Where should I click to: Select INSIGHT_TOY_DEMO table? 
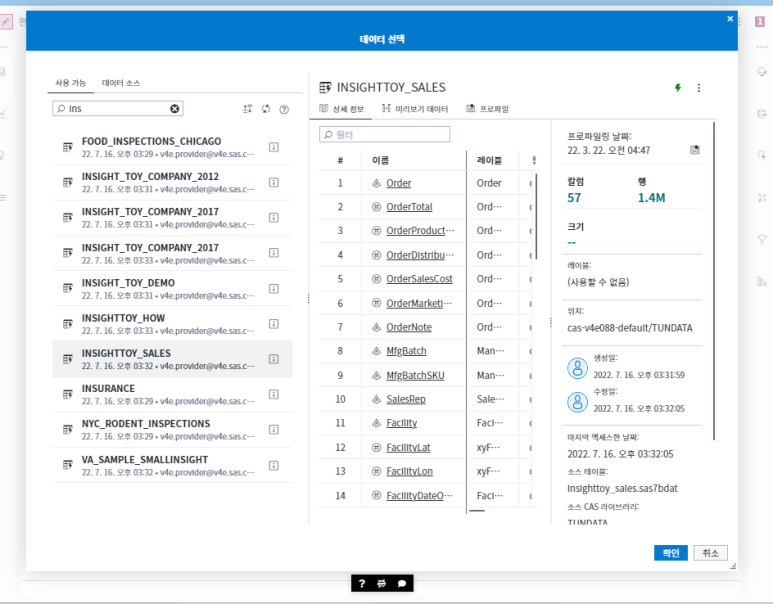(x=172, y=288)
